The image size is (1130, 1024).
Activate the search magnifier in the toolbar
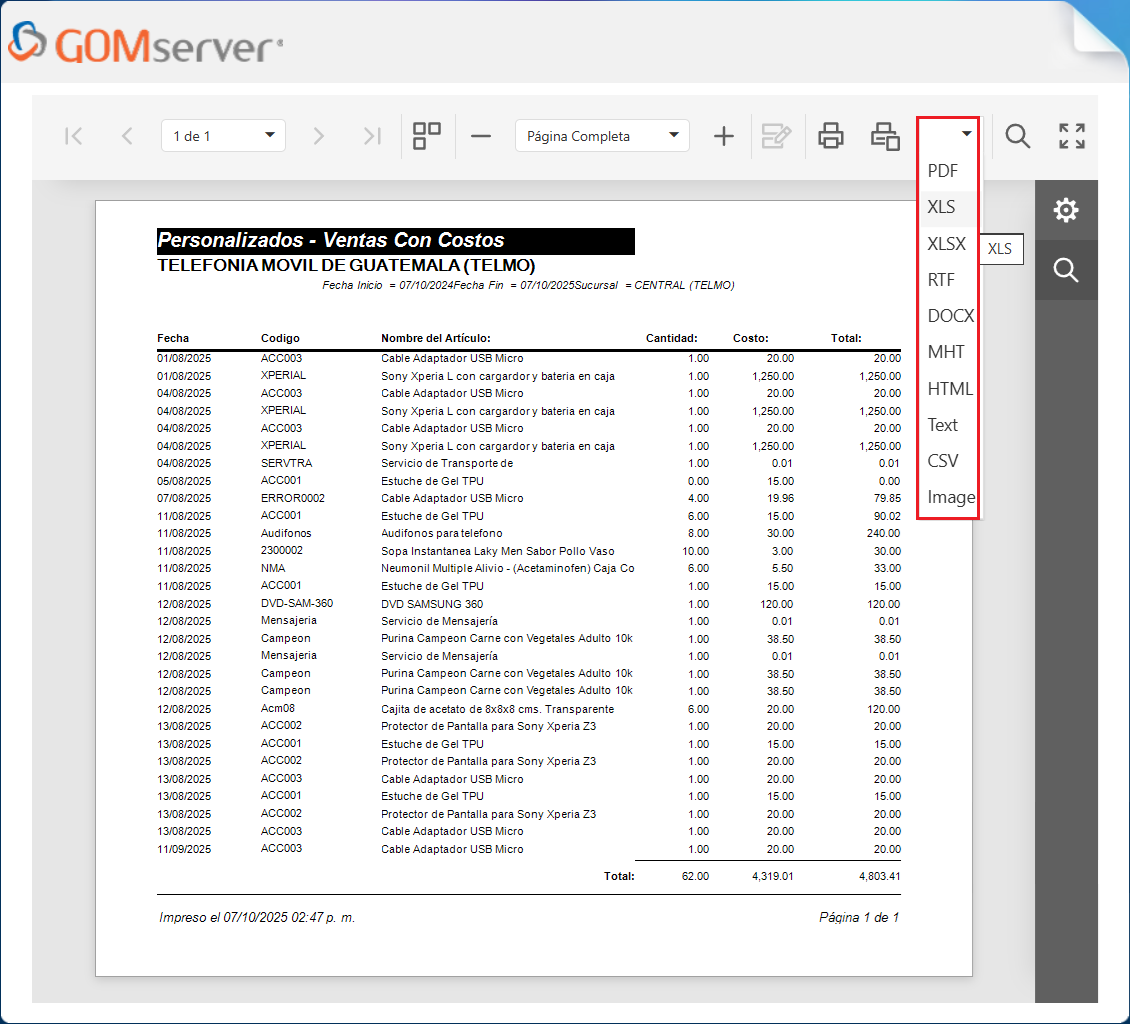(1017, 135)
